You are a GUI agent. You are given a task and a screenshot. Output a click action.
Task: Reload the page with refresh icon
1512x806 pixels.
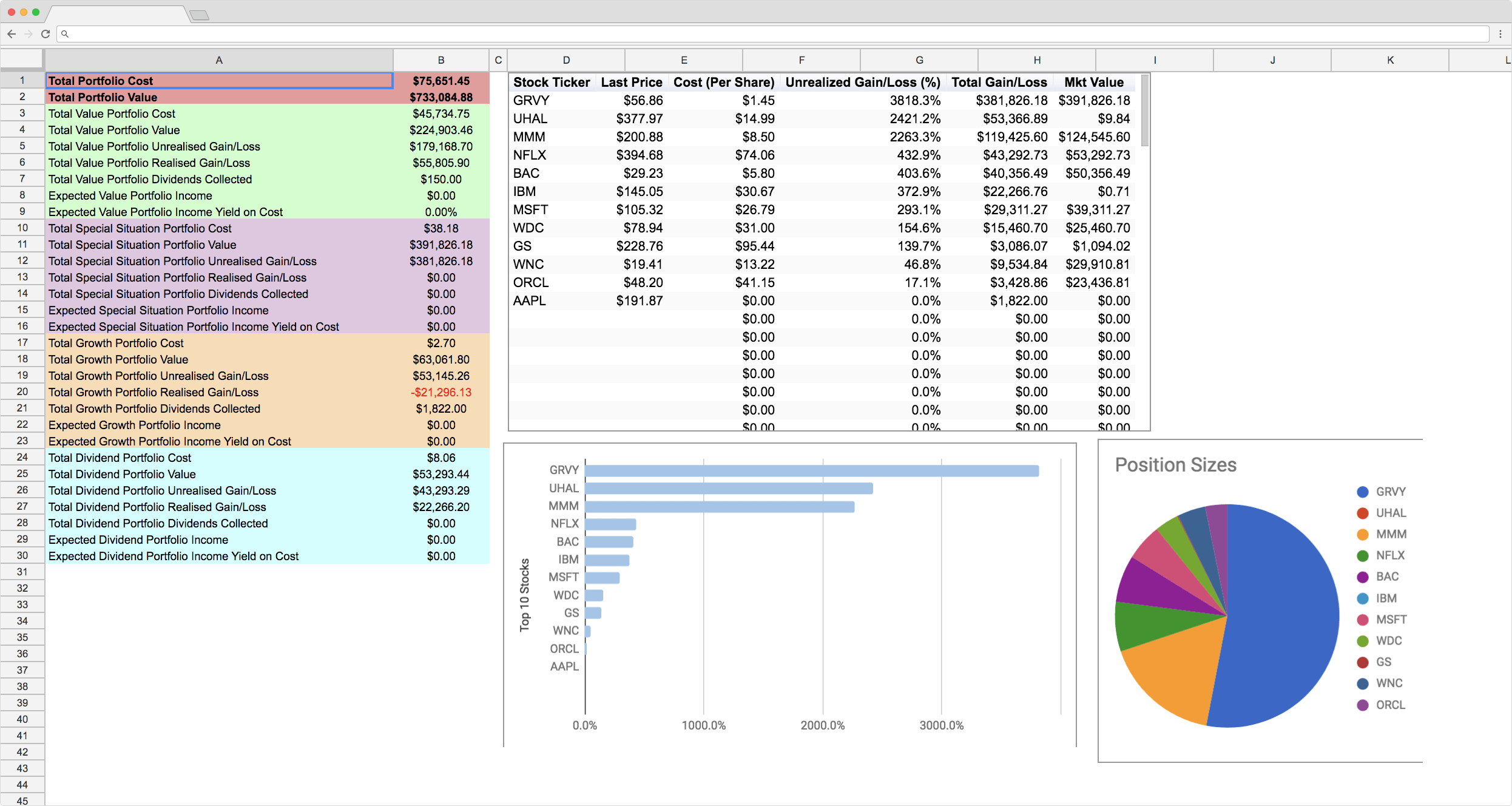[46, 34]
